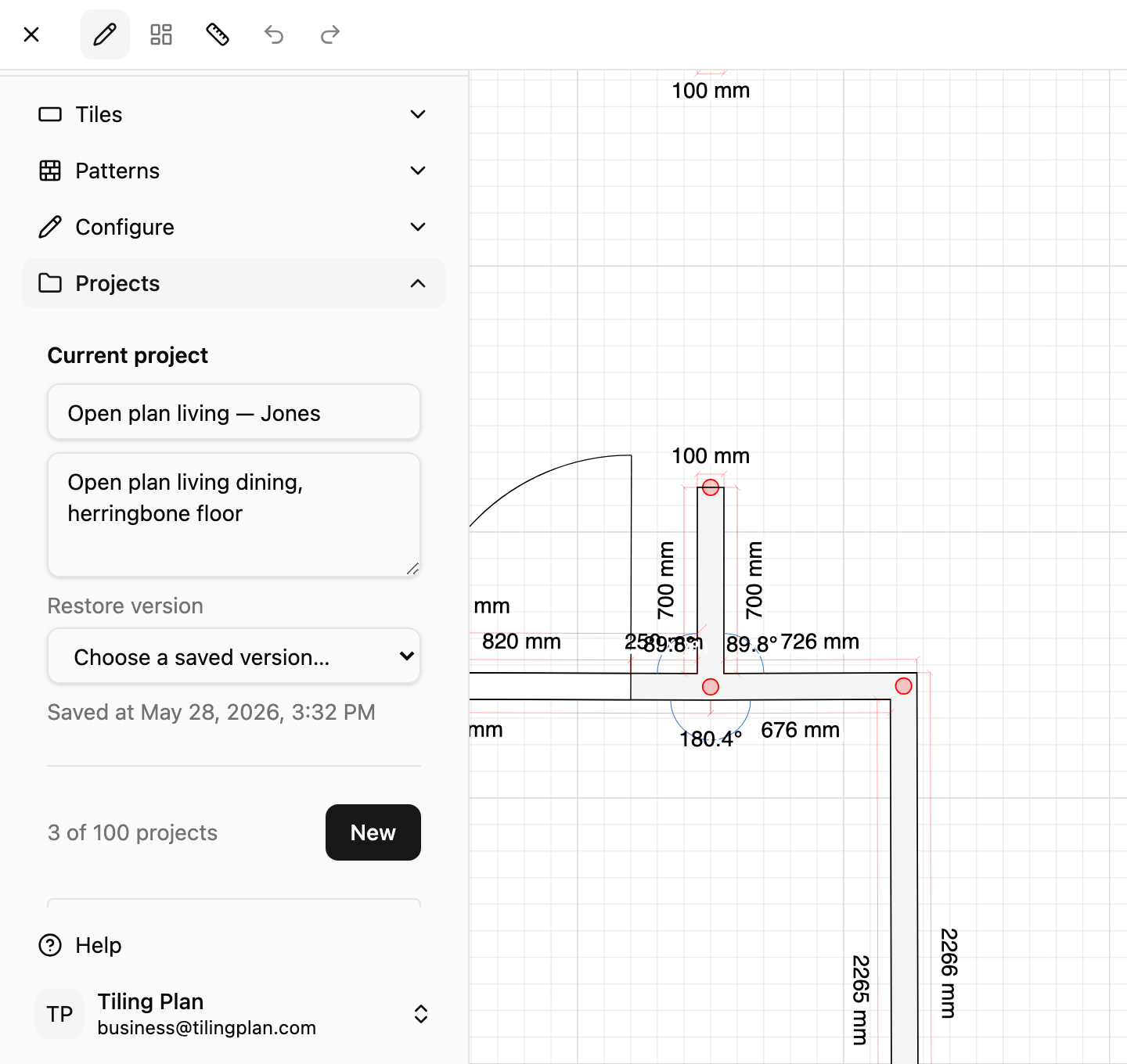This screenshot has width=1127, height=1064.
Task: Click the 820 mm dimension label
Action: 521,642
